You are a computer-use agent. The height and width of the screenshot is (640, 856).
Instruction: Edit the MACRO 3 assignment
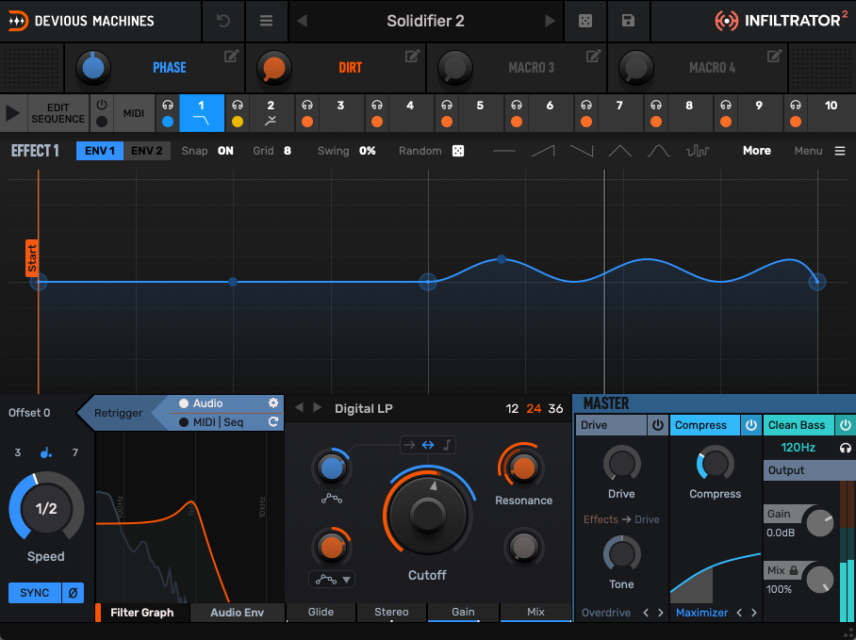[593, 56]
